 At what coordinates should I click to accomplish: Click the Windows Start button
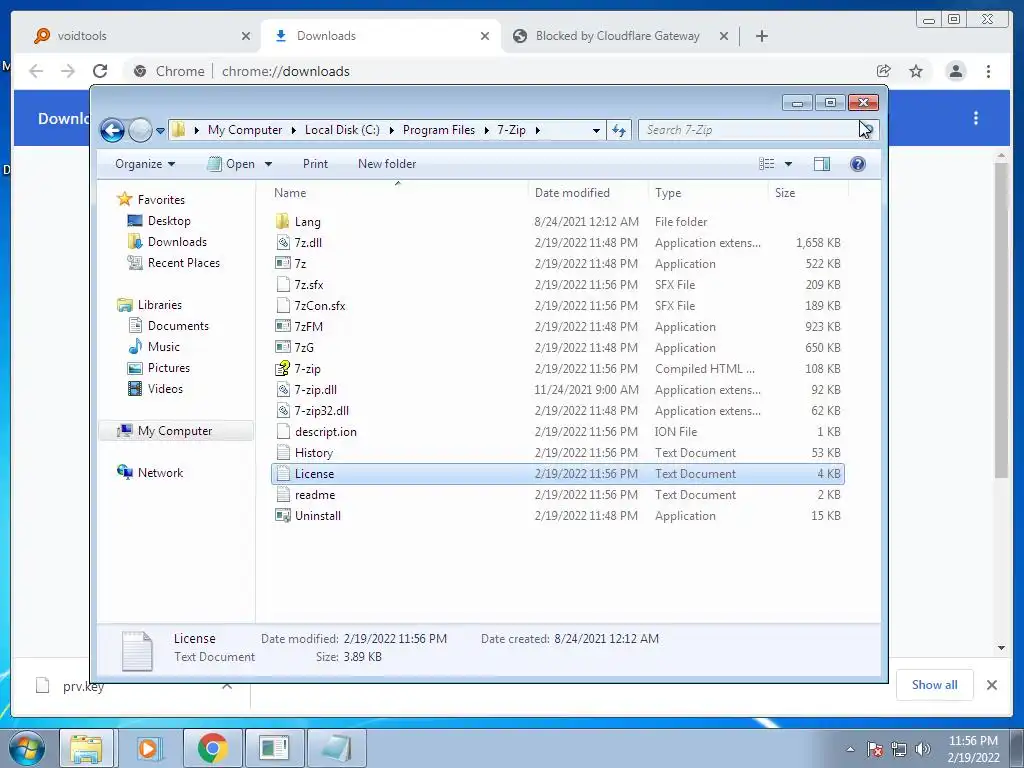(x=27, y=748)
